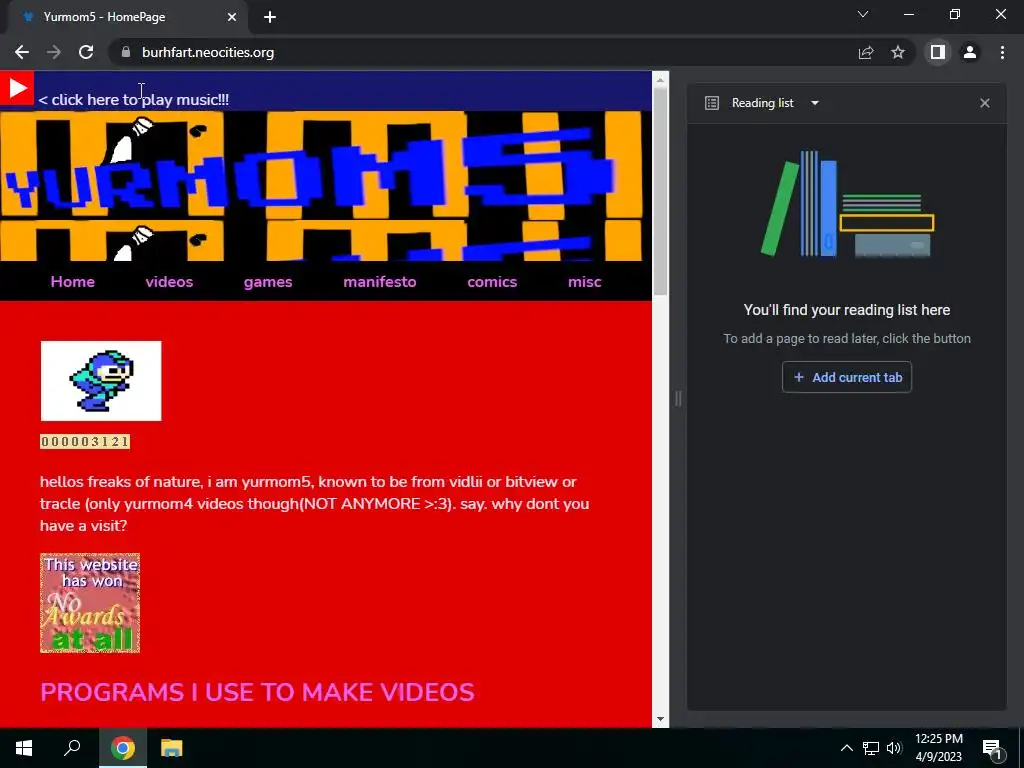Open the Chrome profile icon
The width and height of the screenshot is (1024, 768).
(970, 52)
